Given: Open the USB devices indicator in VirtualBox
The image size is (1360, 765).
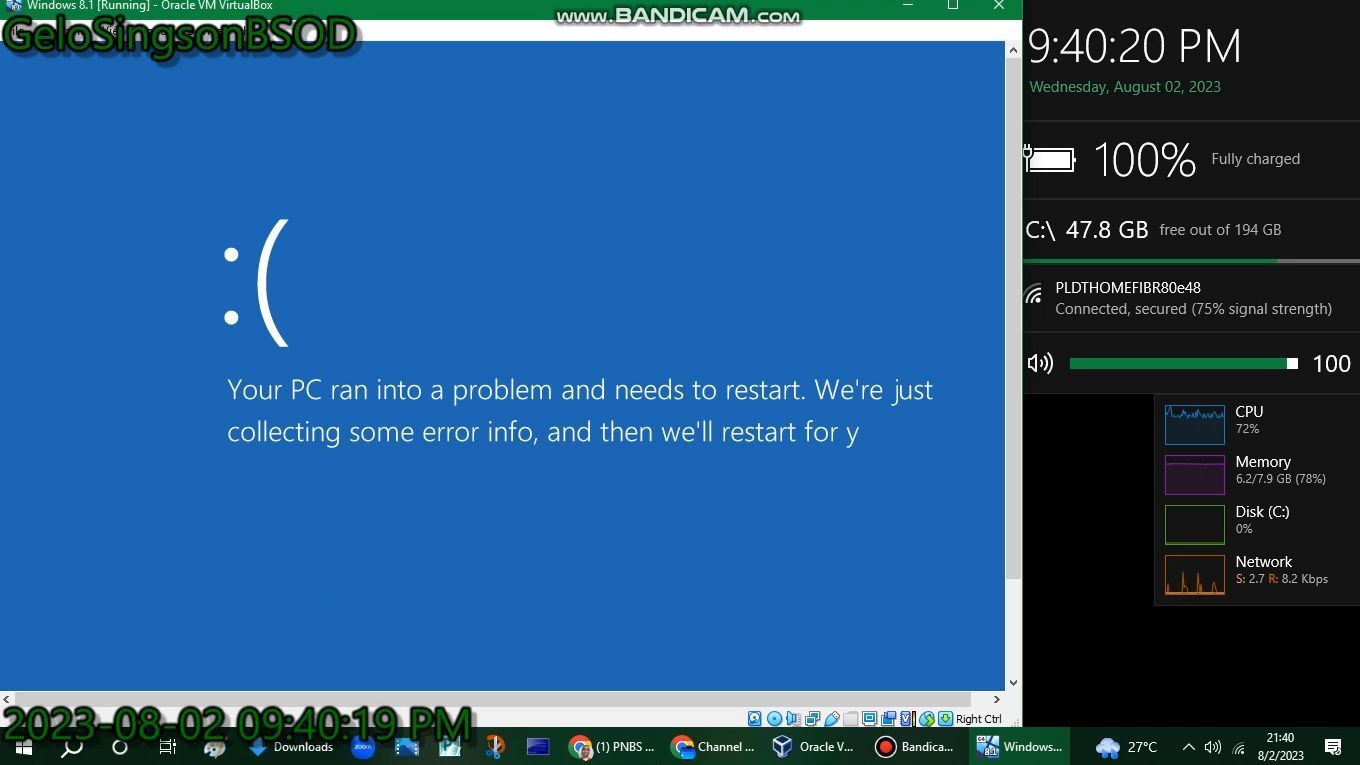Looking at the screenshot, I should coord(831,719).
